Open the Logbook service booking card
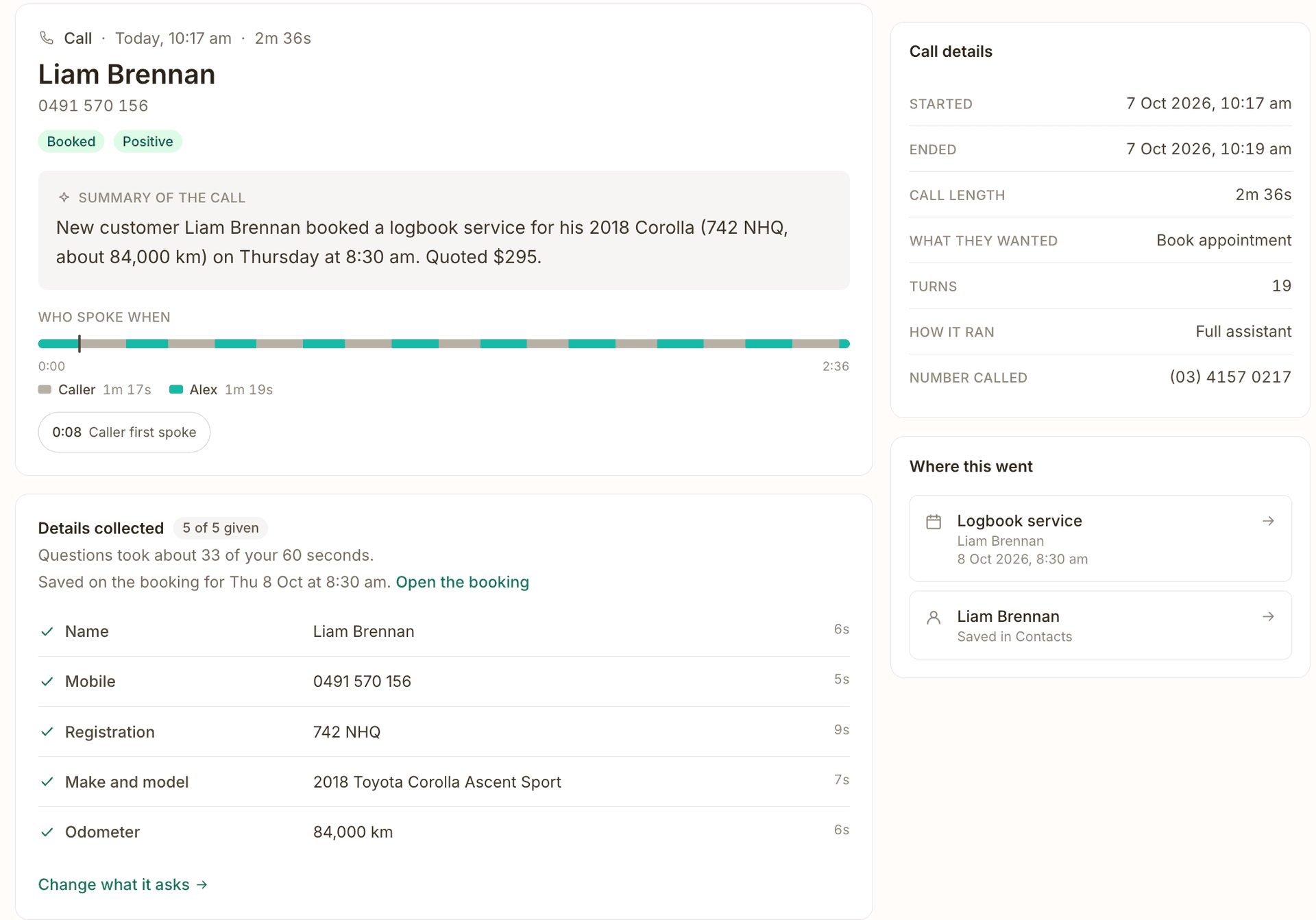 pyautogui.click(x=1100, y=538)
